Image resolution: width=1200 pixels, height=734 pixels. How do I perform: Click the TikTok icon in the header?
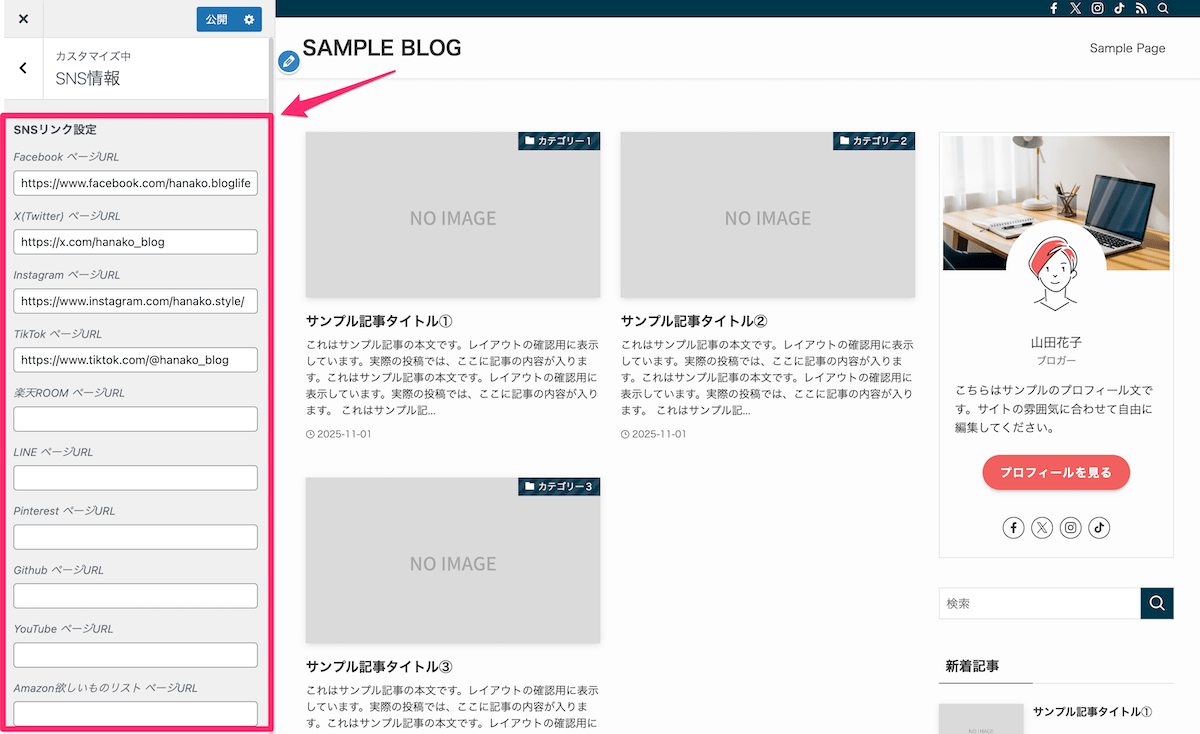click(1119, 8)
